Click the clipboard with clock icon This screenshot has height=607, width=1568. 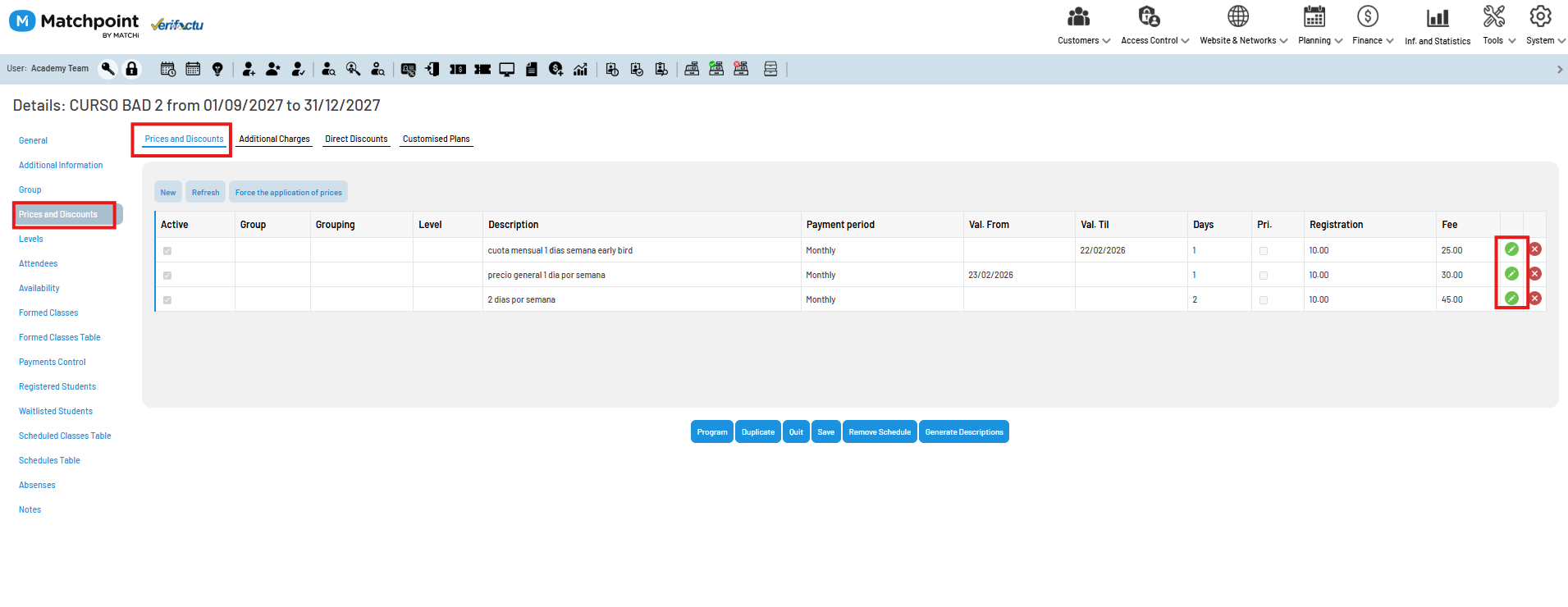point(612,69)
